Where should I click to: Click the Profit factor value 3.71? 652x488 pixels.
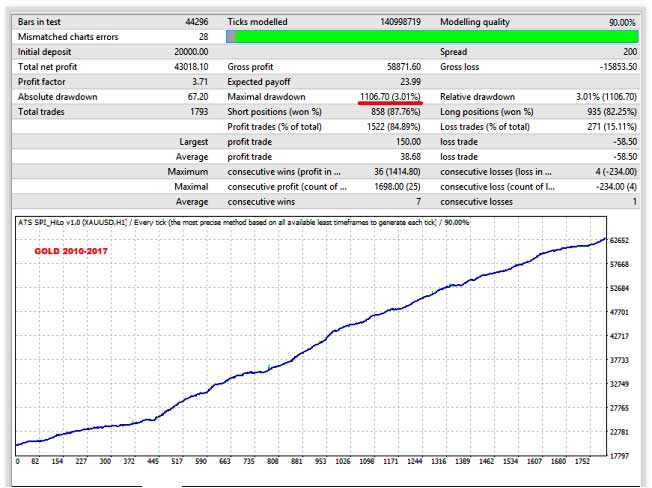[x=200, y=81]
